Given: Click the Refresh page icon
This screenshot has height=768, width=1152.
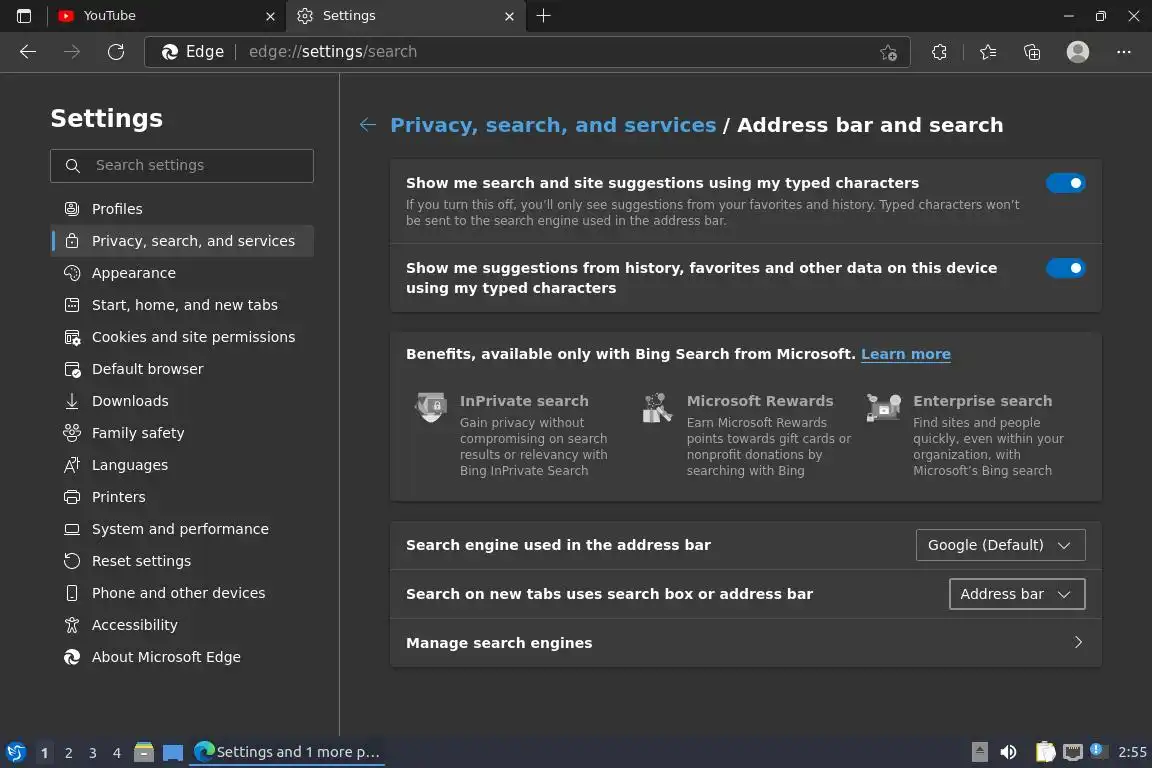Looking at the screenshot, I should (x=116, y=51).
